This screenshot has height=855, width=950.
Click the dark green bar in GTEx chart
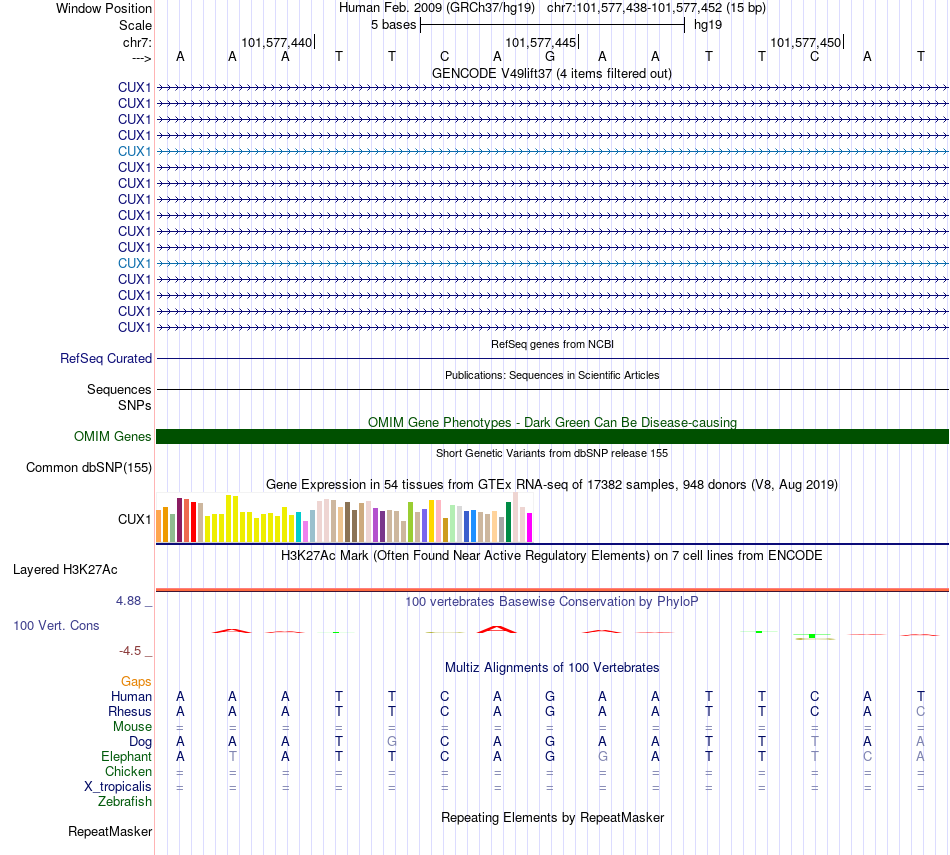(x=508, y=522)
